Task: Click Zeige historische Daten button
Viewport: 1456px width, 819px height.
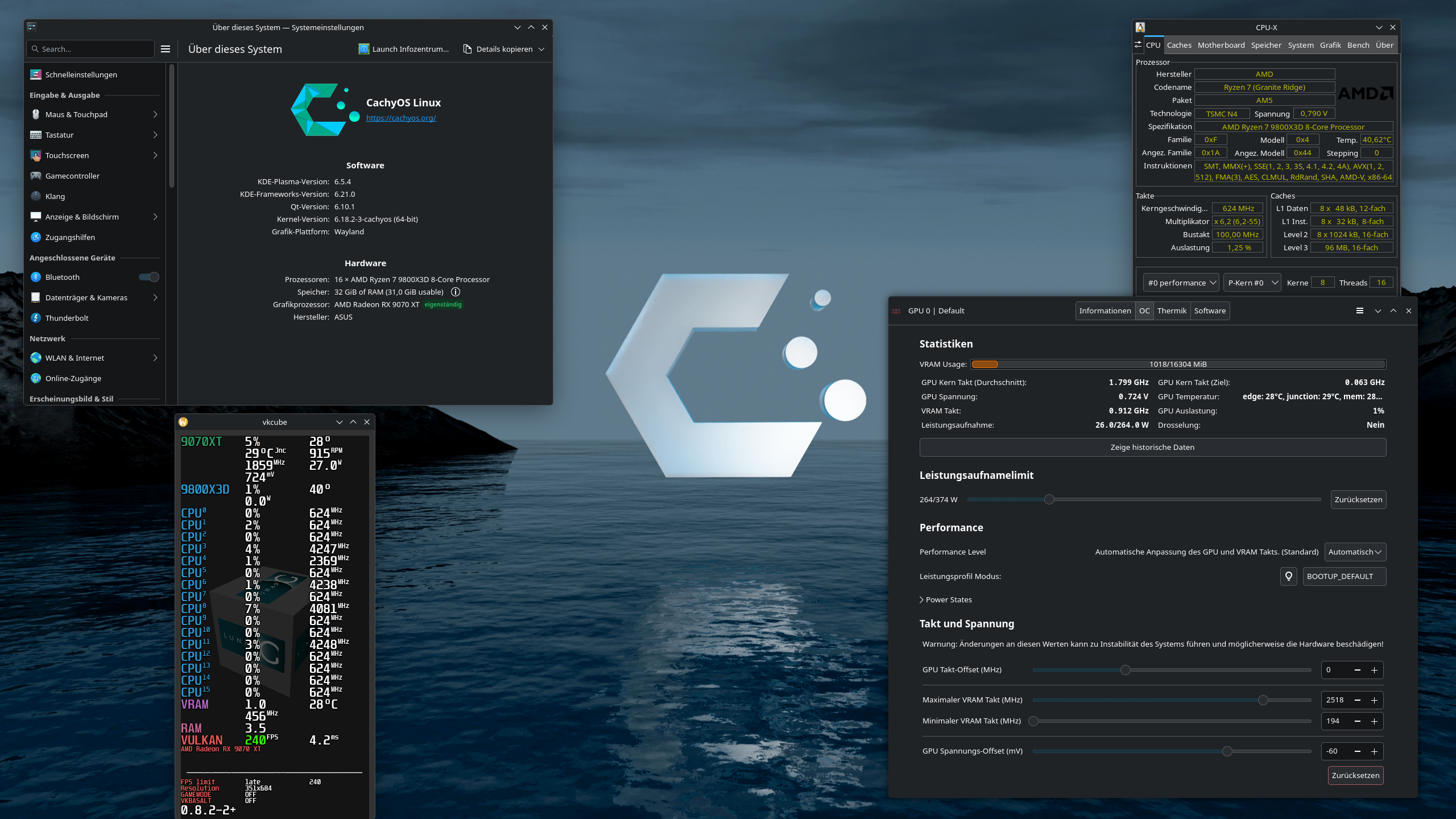Action: coord(1152,447)
